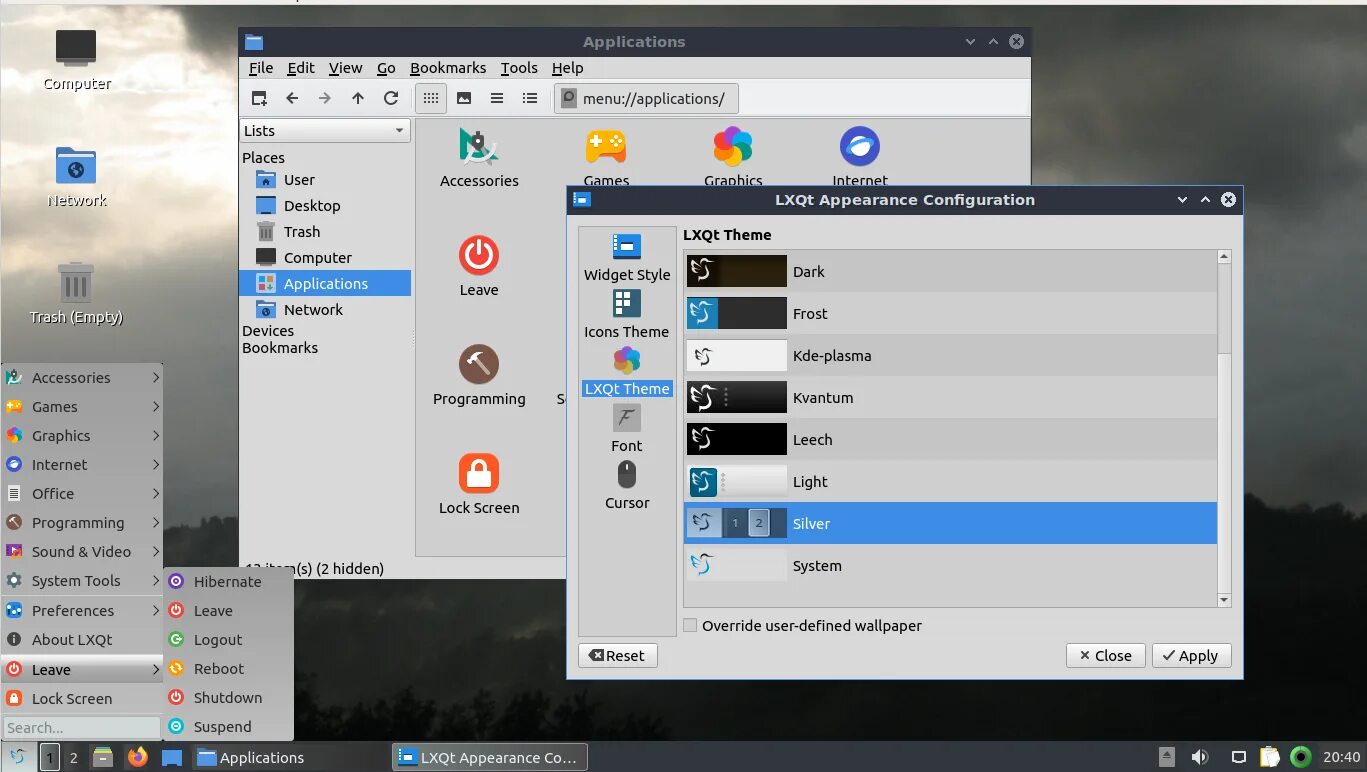Select About LXQt in start menu
This screenshot has height=772, width=1367.
coord(82,640)
